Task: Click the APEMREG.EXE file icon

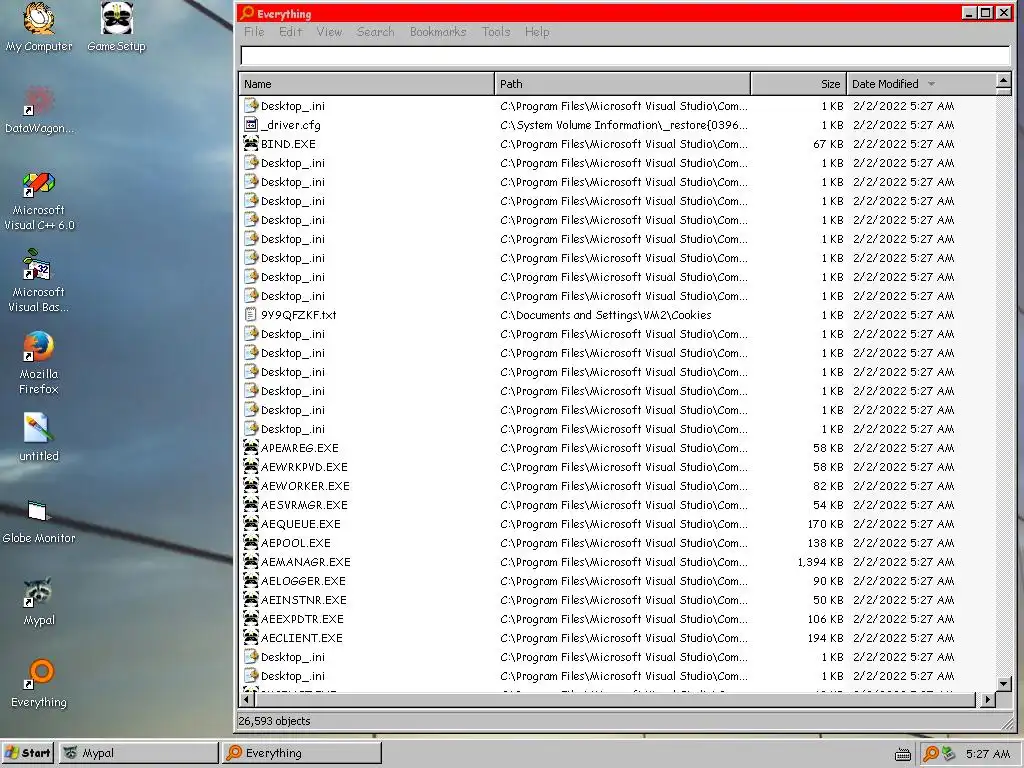Action: (251, 447)
